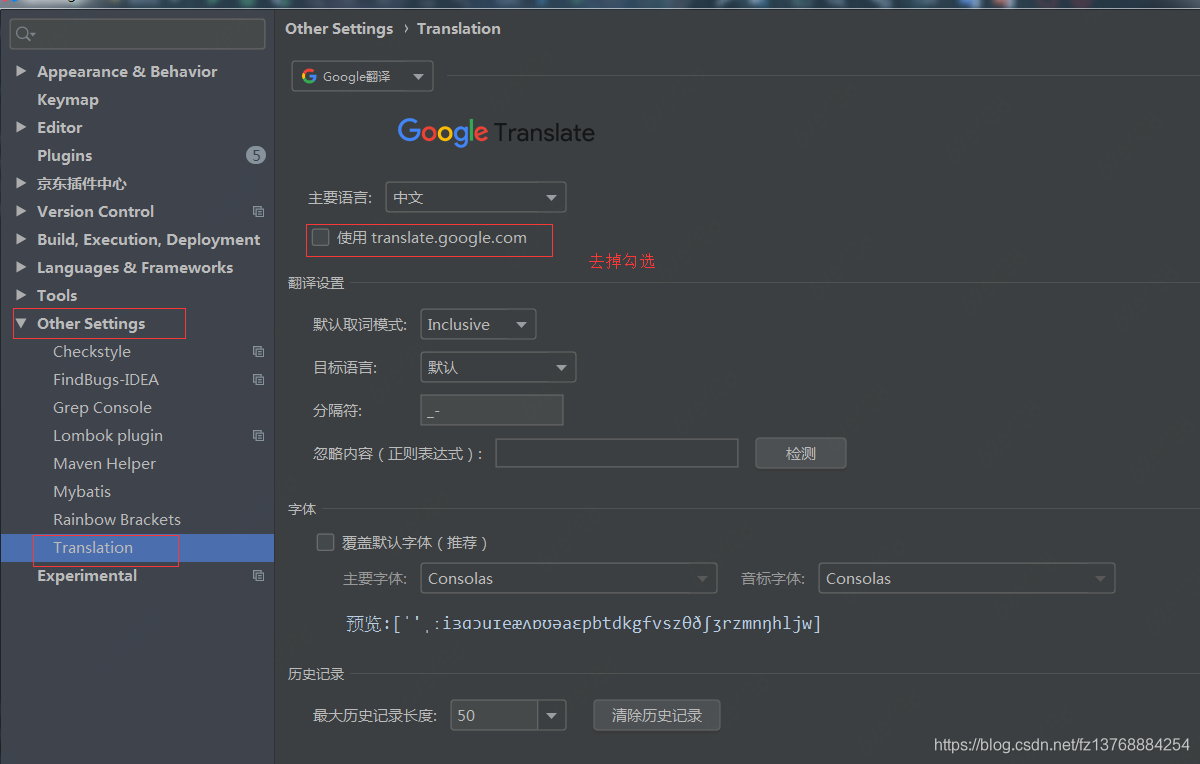Click the Google G icon in translator selector
The width and height of the screenshot is (1200, 764).
[x=309, y=76]
